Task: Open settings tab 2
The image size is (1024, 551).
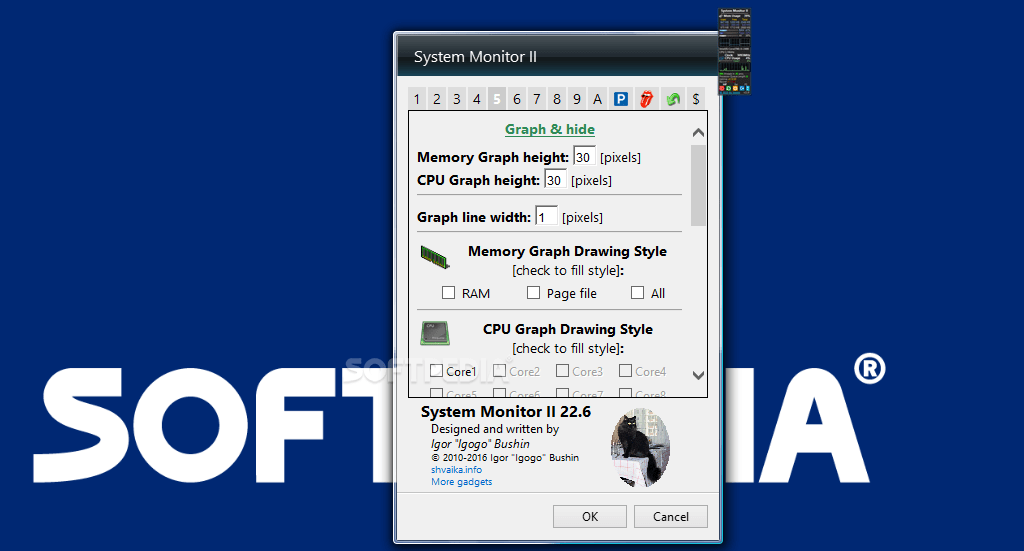Action: click(437, 99)
